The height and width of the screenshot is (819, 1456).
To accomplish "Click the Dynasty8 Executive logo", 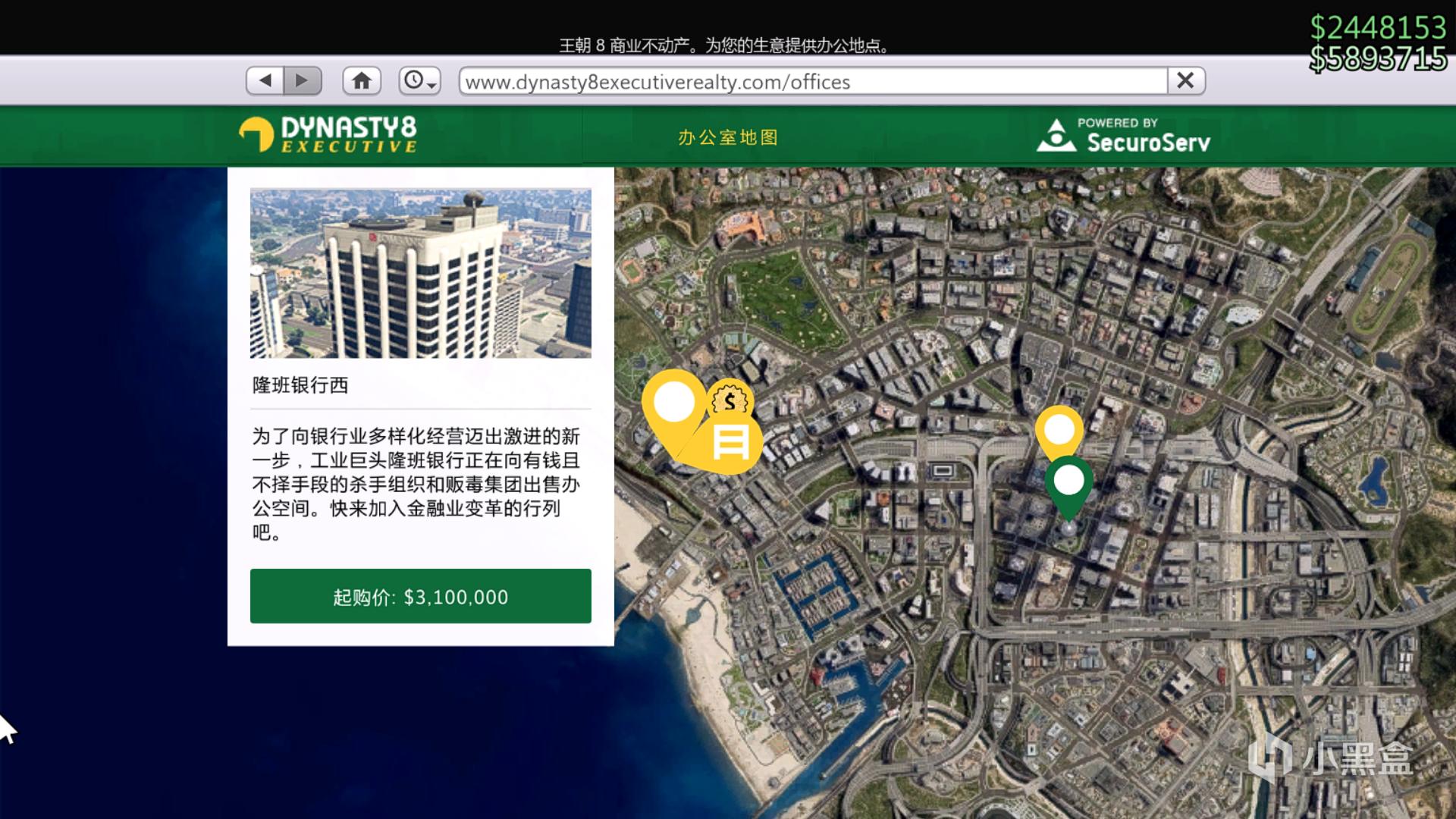I will (328, 135).
